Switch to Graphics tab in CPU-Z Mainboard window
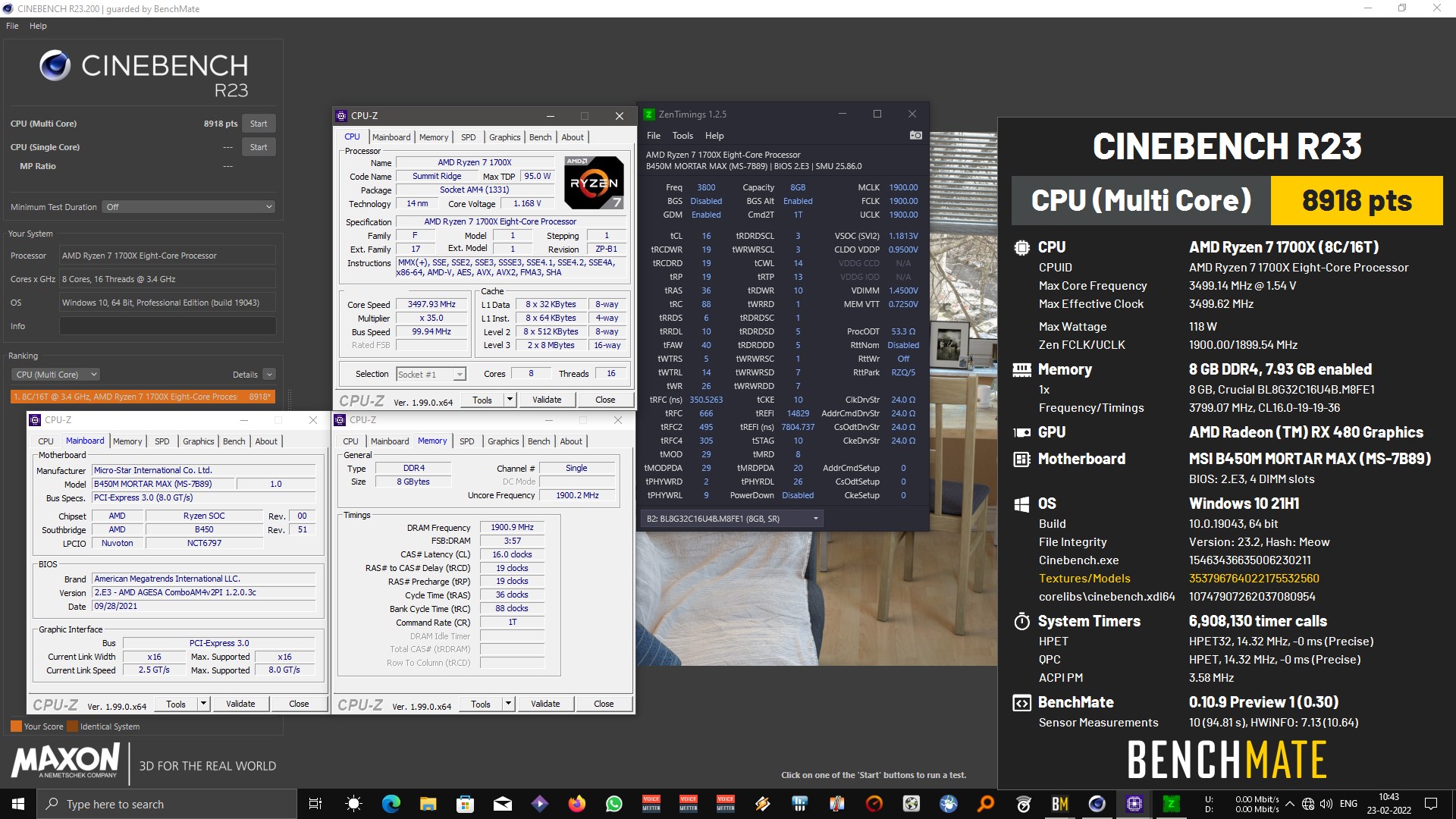The image size is (1456, 819). (x=199, y=441)
